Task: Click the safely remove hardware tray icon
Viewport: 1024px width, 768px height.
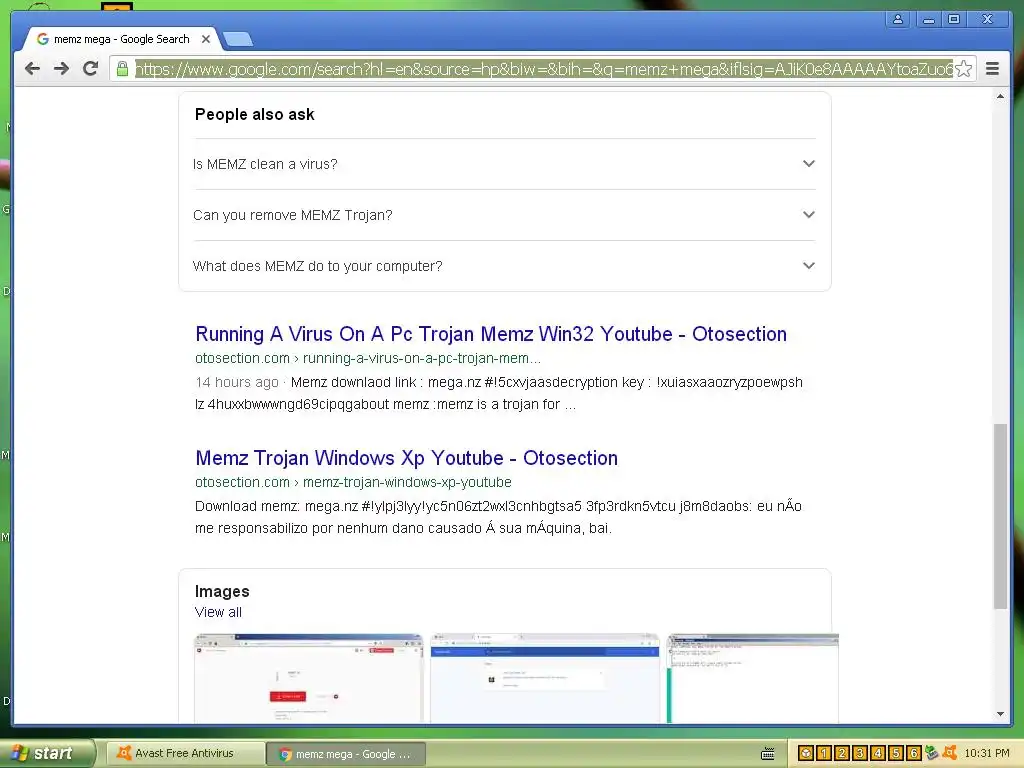Action: tap(932, 753)
